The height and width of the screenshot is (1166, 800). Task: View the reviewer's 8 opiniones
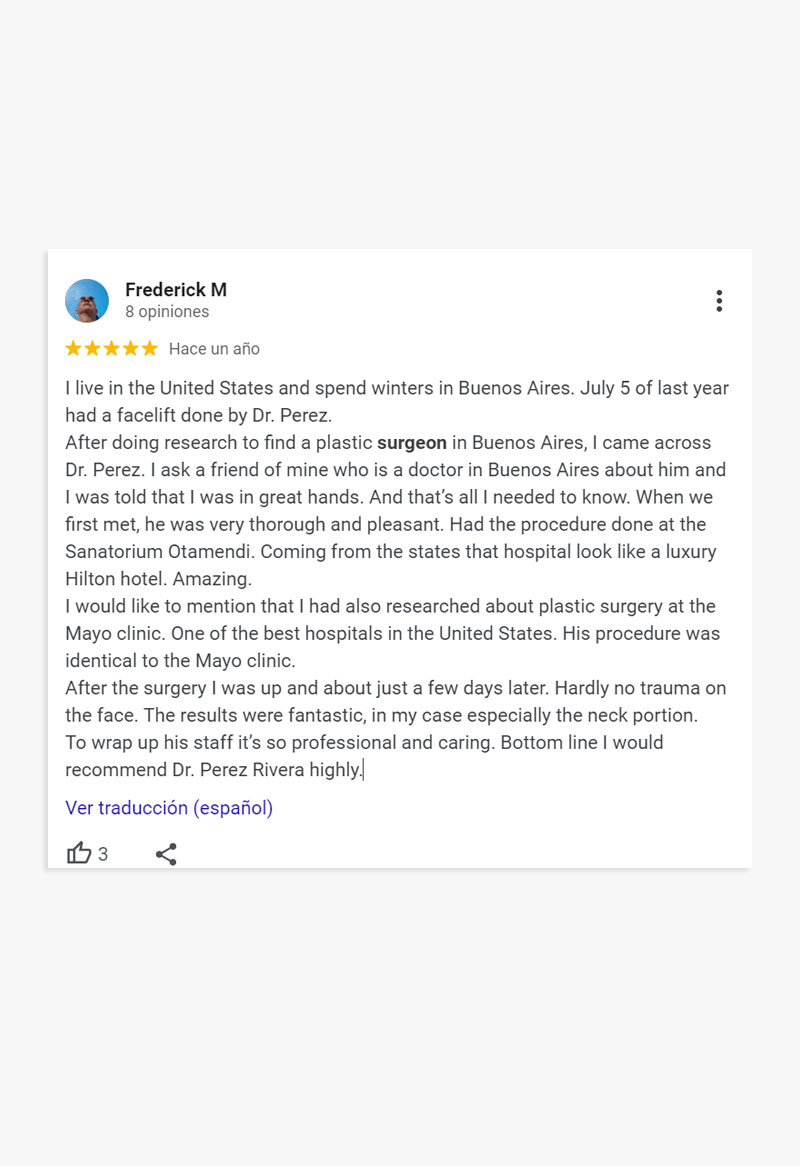point(167,312)
